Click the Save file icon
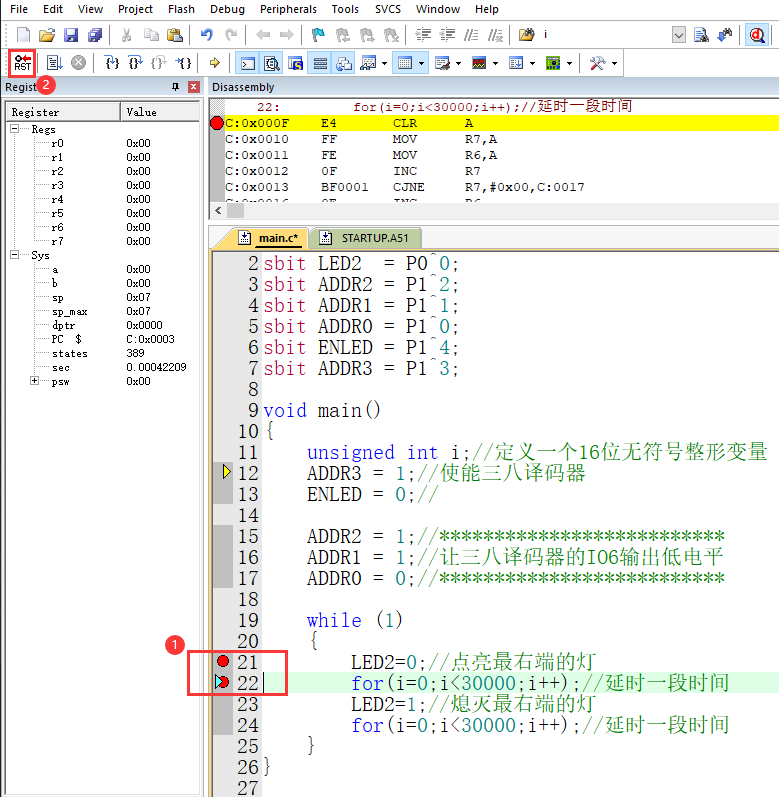 [x=71, y=35]
